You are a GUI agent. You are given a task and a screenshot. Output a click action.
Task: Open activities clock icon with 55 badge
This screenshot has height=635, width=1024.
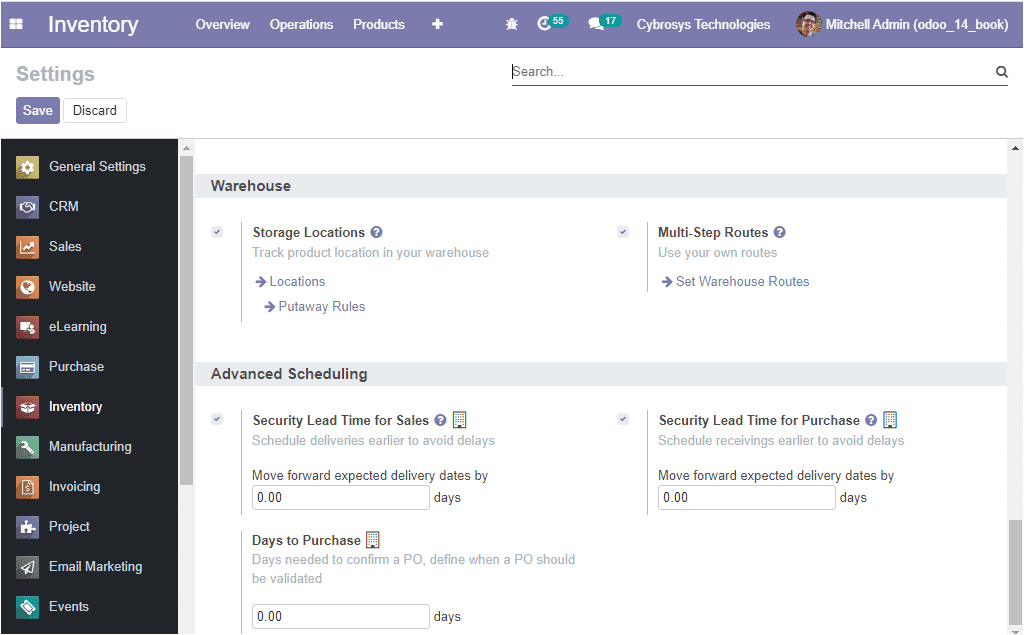552,23
